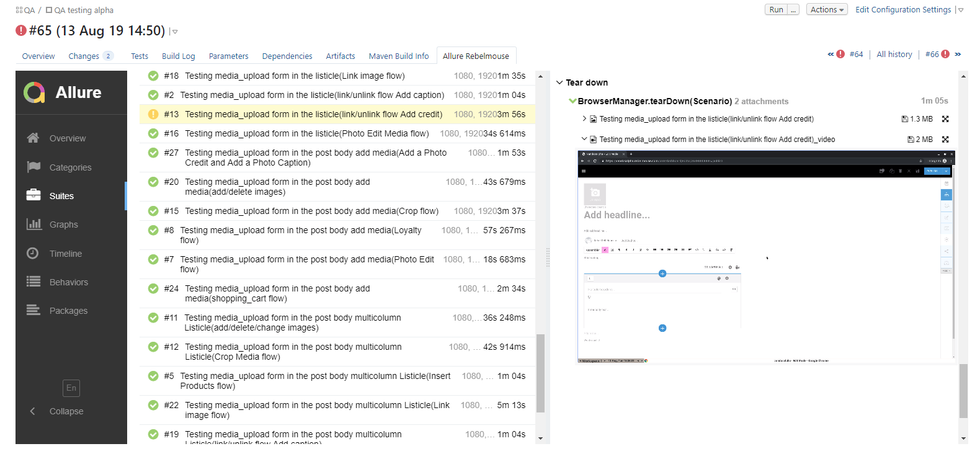Switch to the Build Log tab
The height and width of the screenshot is (454, 980).
tap(178, 56)
